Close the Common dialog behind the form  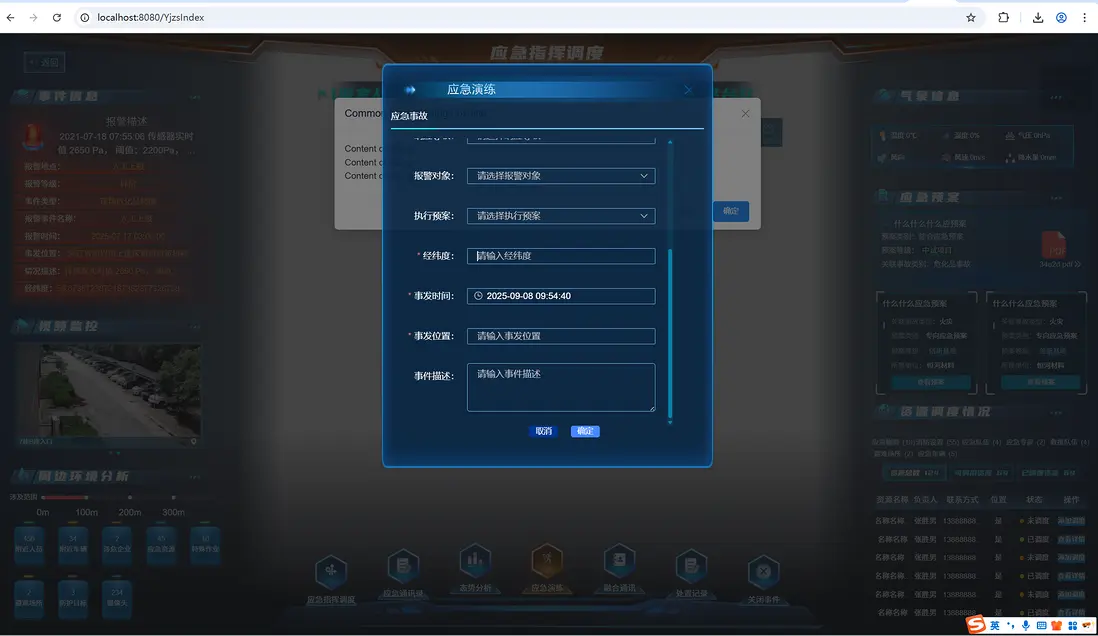pos(745,113)
